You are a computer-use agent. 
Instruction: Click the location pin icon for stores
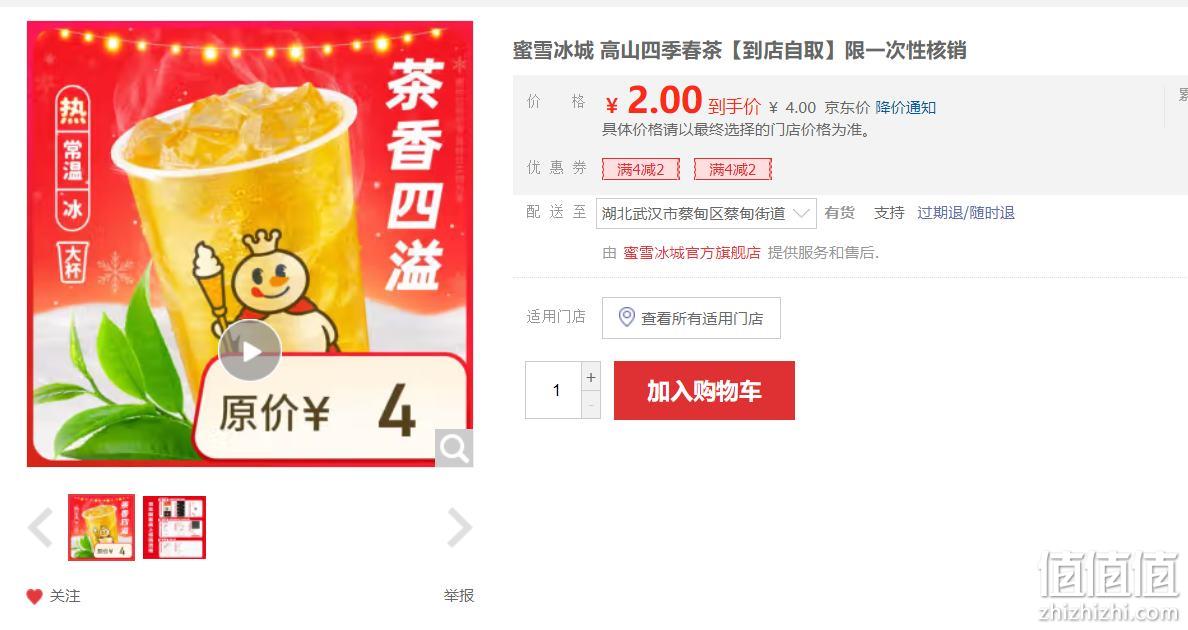627,317
